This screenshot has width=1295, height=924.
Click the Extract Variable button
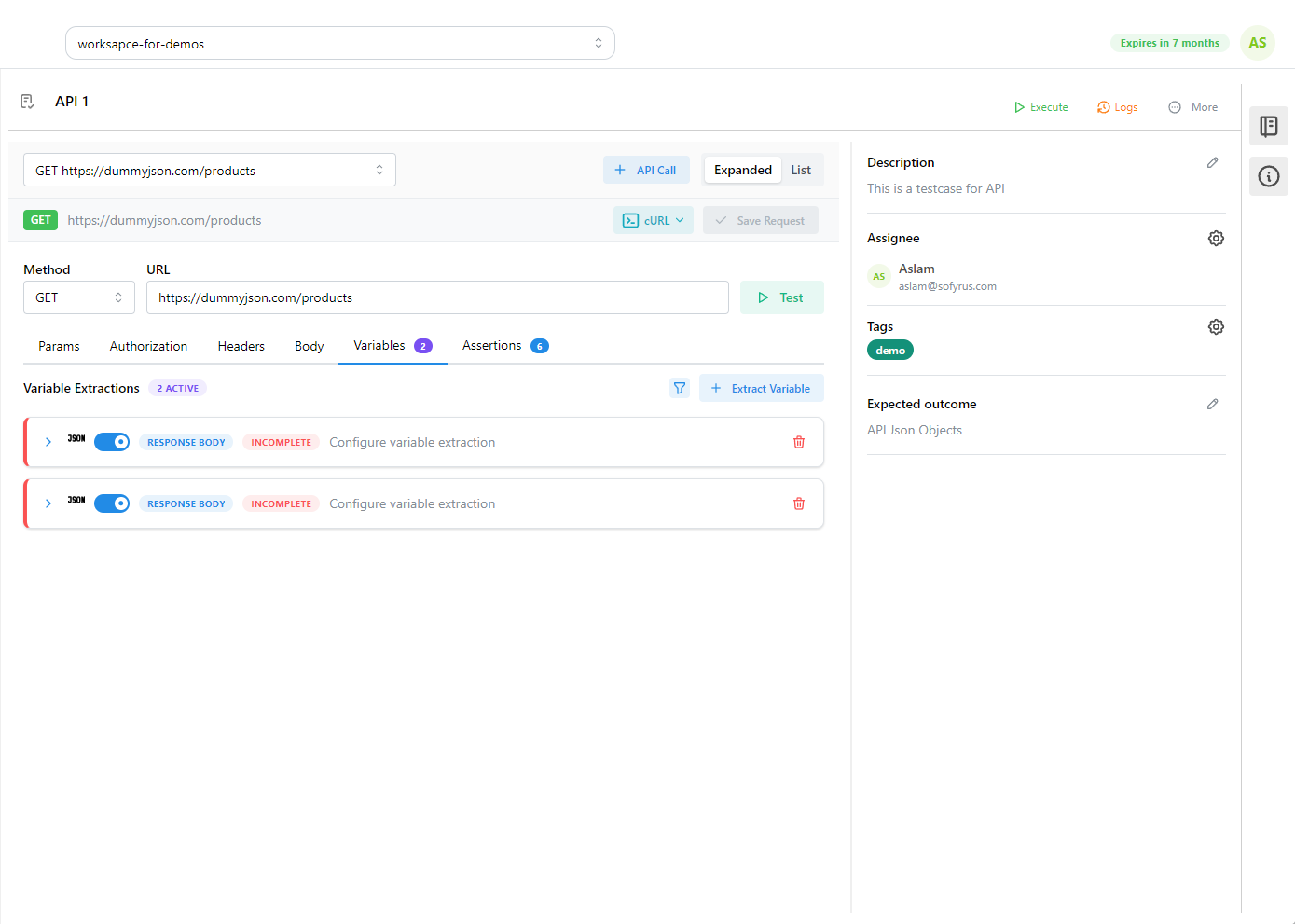coord(761,388)
